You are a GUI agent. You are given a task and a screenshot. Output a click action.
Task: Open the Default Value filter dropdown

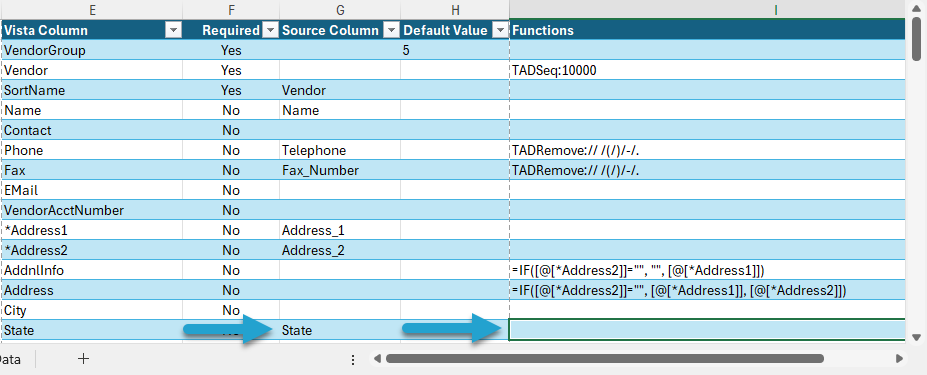click(x=500, y=30)
